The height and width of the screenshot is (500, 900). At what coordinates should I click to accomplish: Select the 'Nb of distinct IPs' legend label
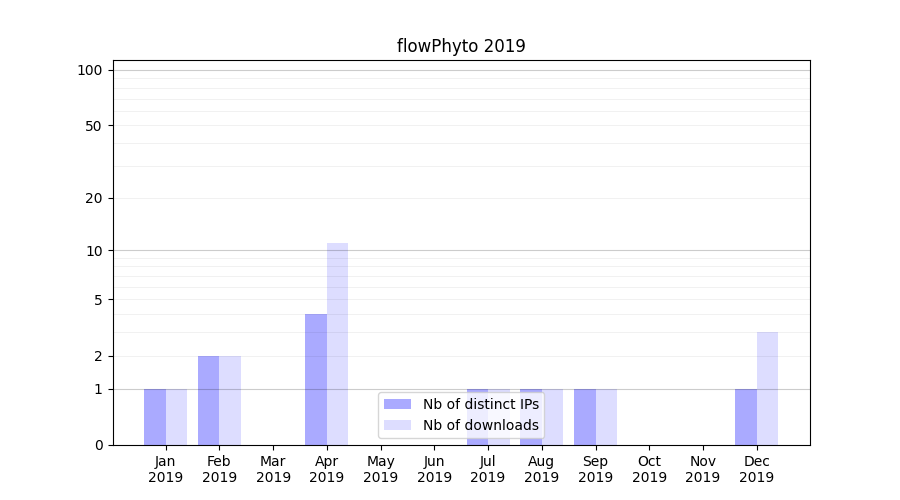[x=480, y=404]
